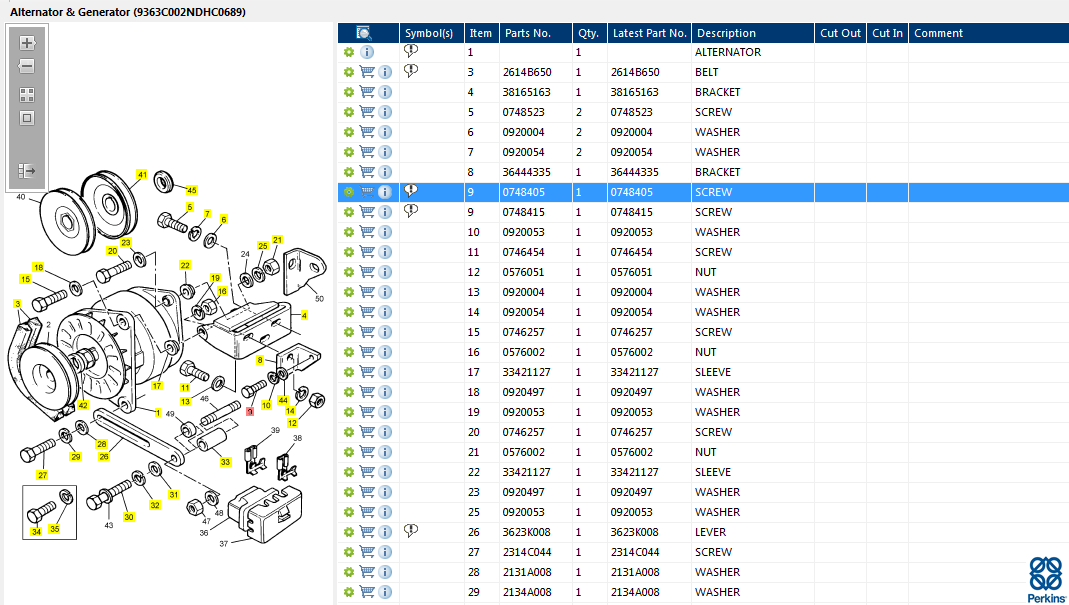The image size is (1069, 605).
Task: Select callout 12 near the nut
Action: coord(292,423)
